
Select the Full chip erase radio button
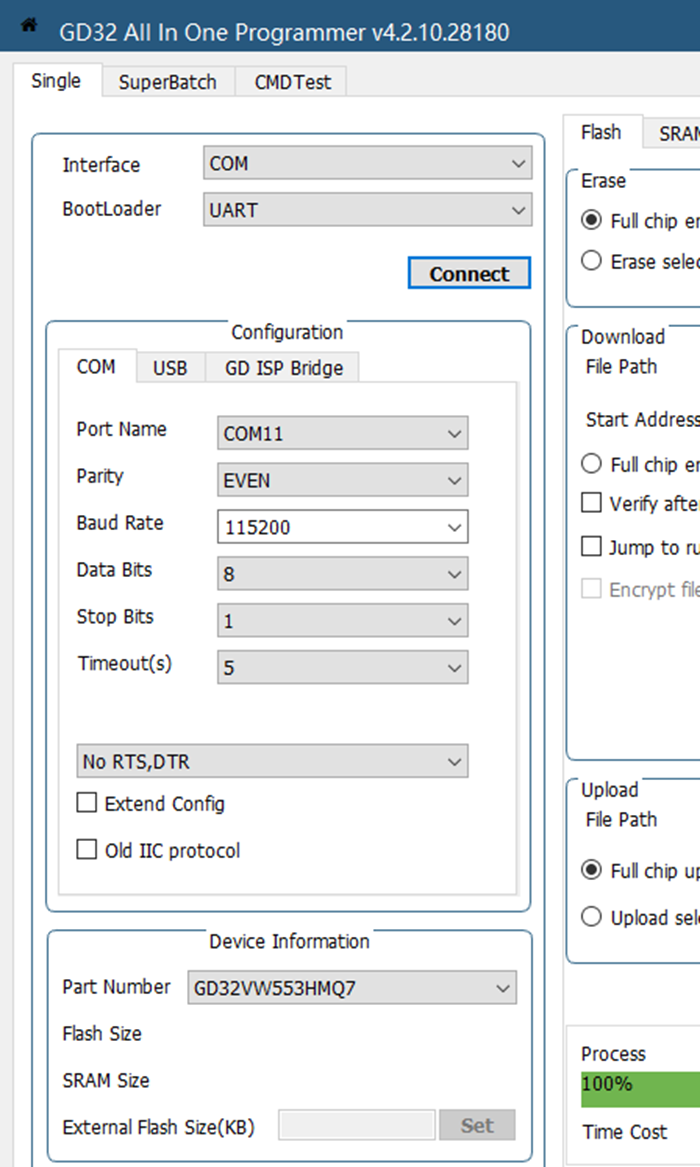[x=592, y=220]
